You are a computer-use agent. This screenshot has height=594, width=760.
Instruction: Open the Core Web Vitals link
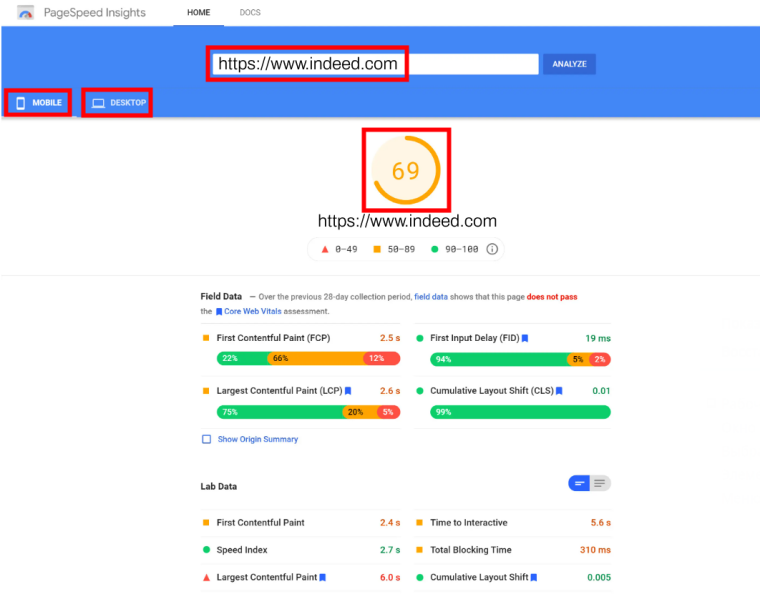253,311
